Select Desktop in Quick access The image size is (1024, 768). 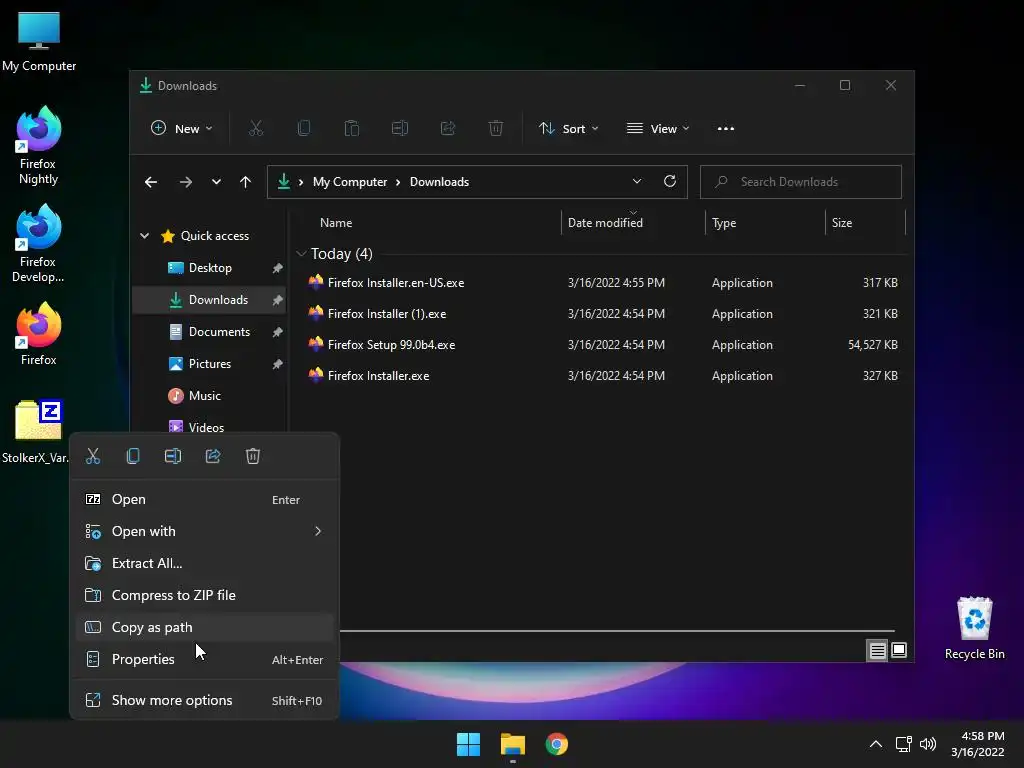click(210, 268)
